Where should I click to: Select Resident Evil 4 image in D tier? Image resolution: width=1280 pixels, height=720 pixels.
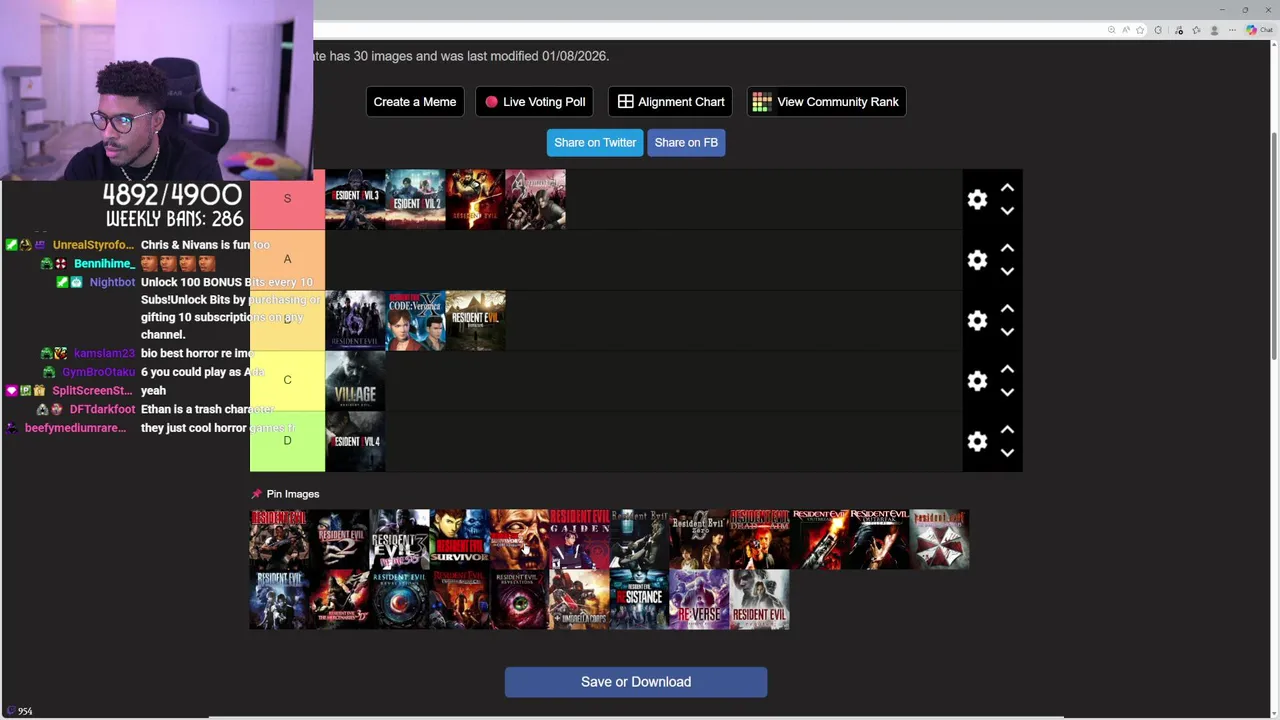(355, 441)
